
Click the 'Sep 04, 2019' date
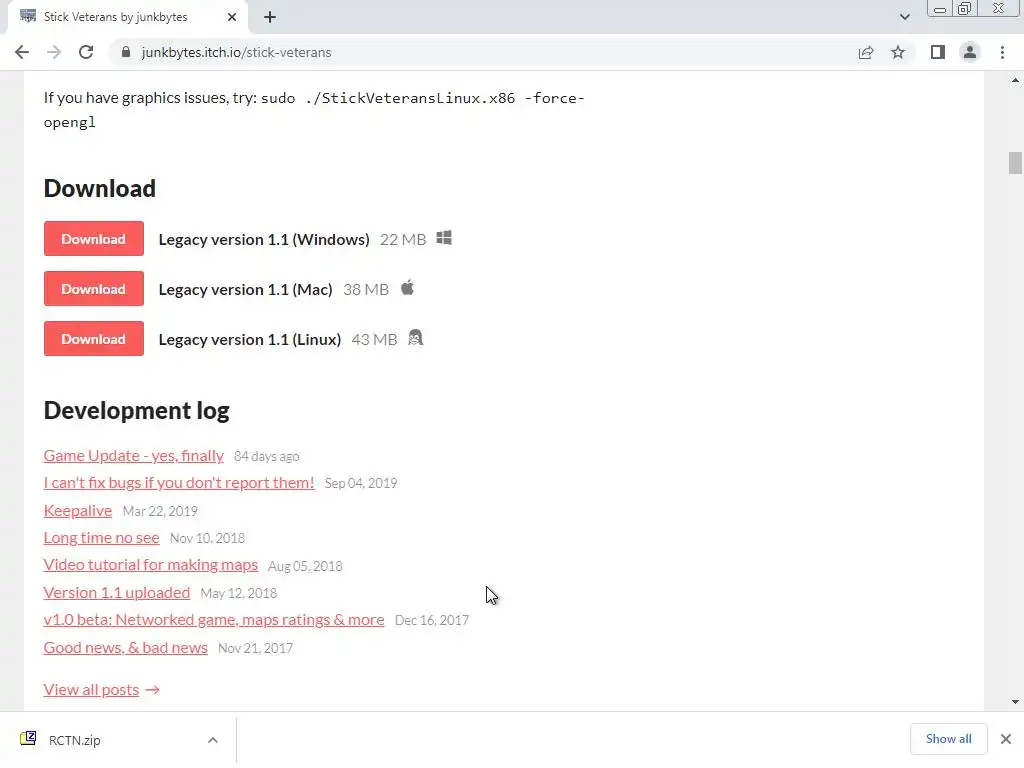coord(360,483)
